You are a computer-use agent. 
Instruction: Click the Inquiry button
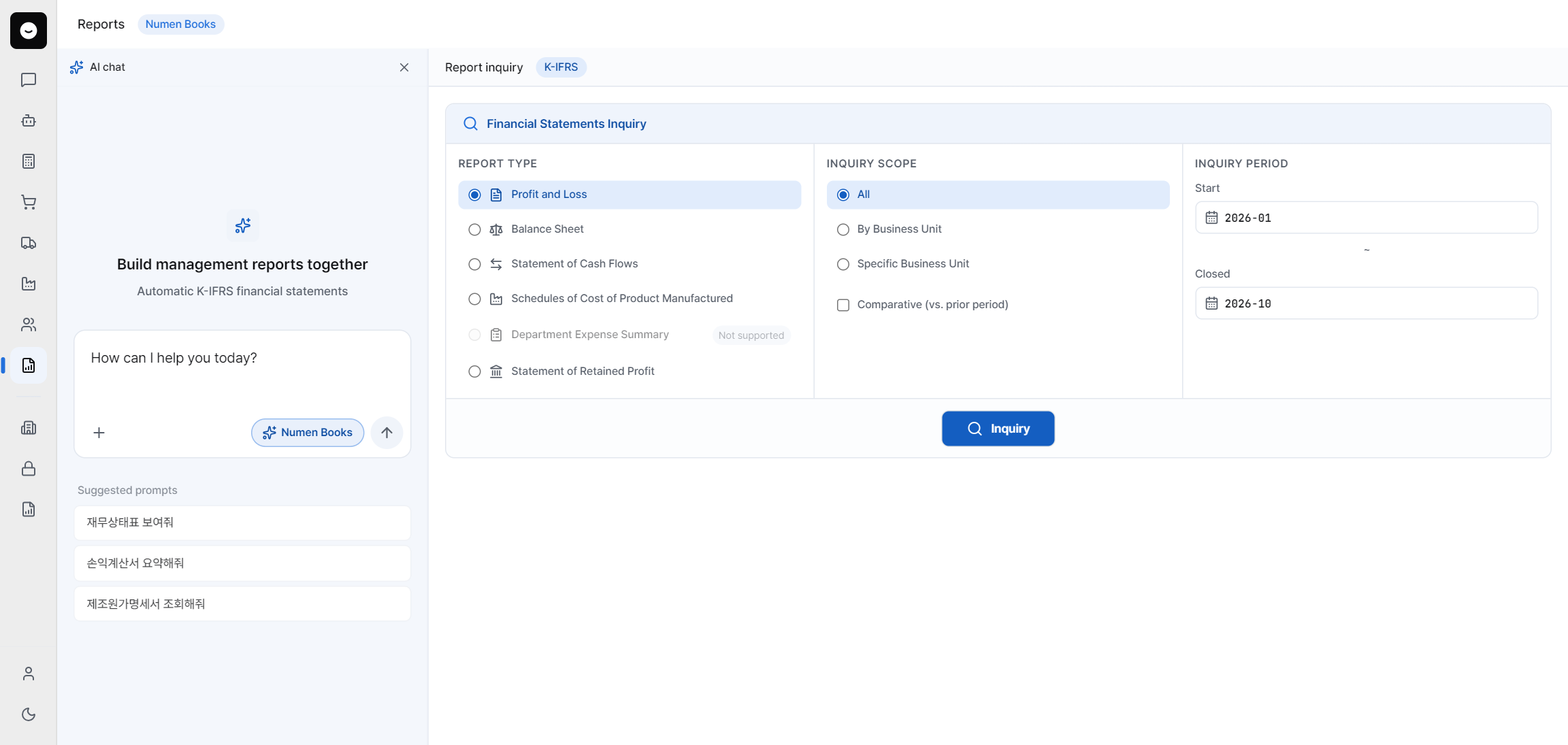[998, 429]
